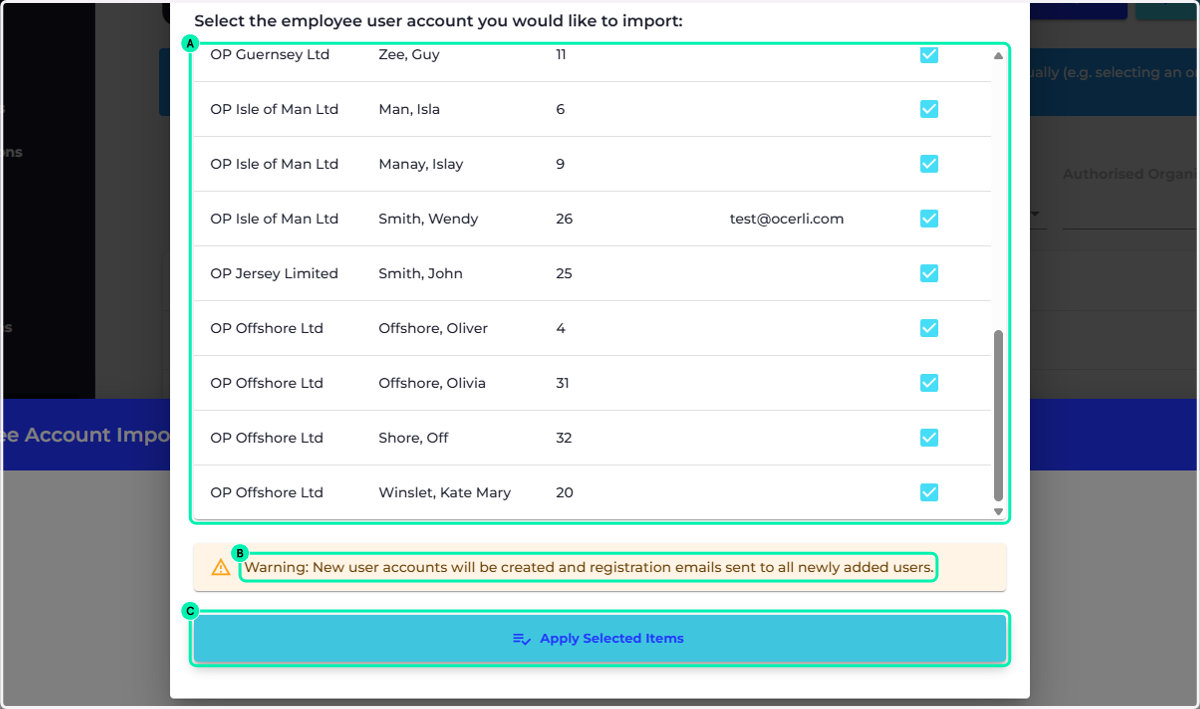Click OP Jersey Limited organisation cell
Image resolution: width=1200 pixels, height=709 pixels.
[274, 273]
